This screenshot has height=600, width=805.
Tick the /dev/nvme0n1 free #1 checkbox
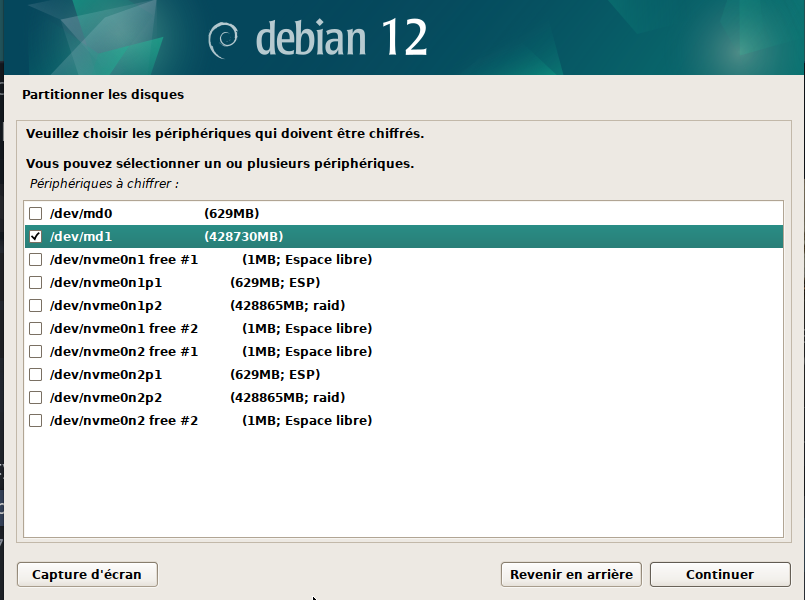click(x=35, y=260)
